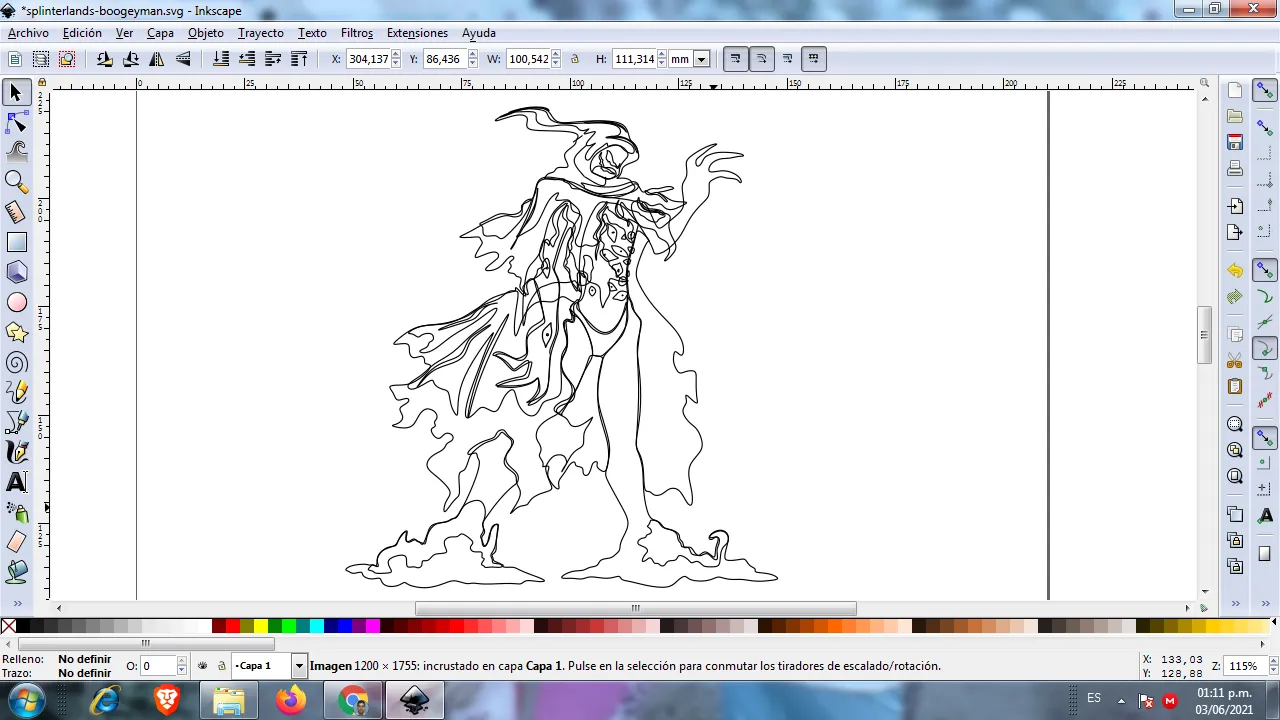Click Save document icon in commands bar
The width and height of the screenshot is (1280, 720).
pyautogui.click(x=1235, y=142)
